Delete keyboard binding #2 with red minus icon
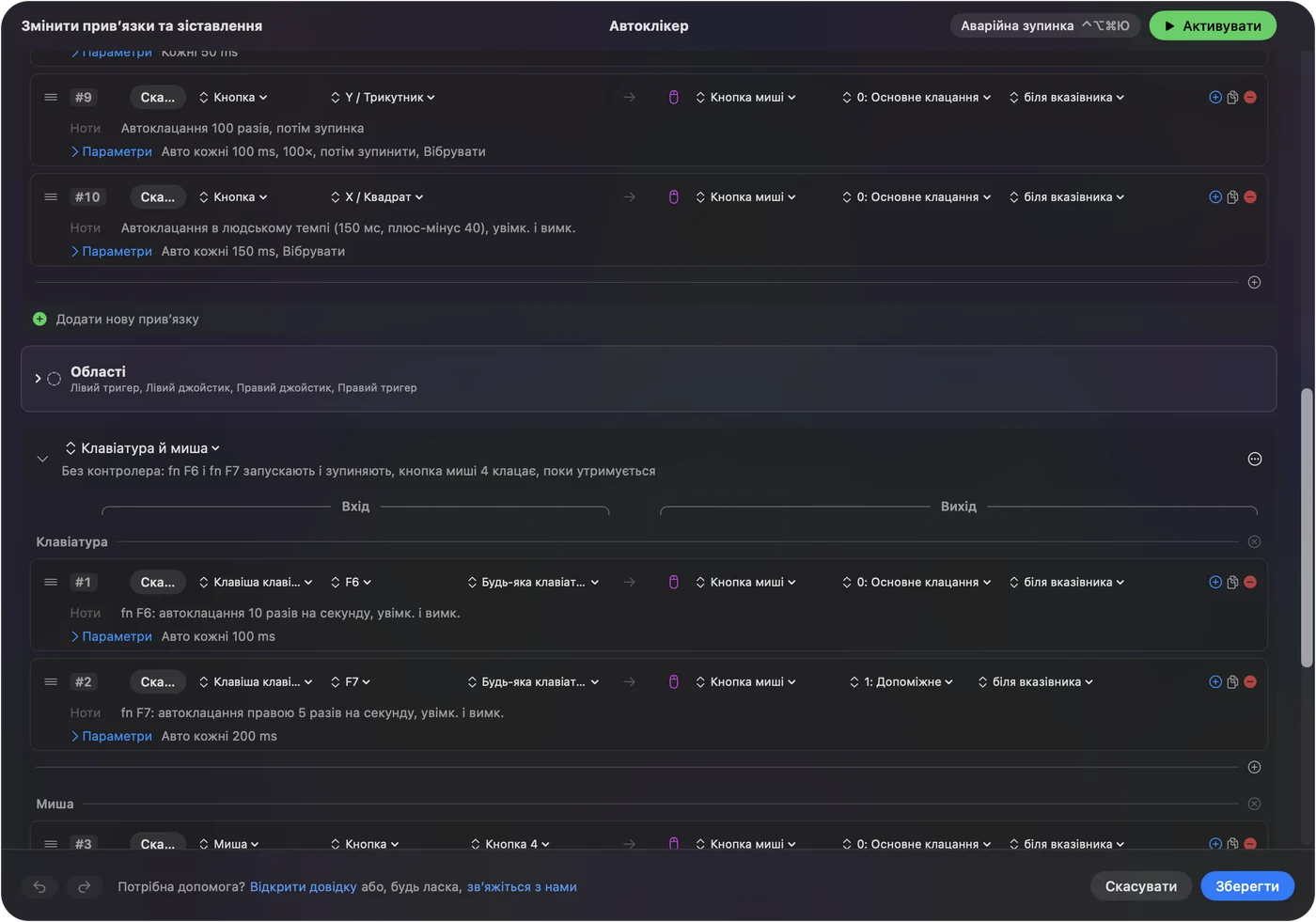 (x=1250, y=682)
